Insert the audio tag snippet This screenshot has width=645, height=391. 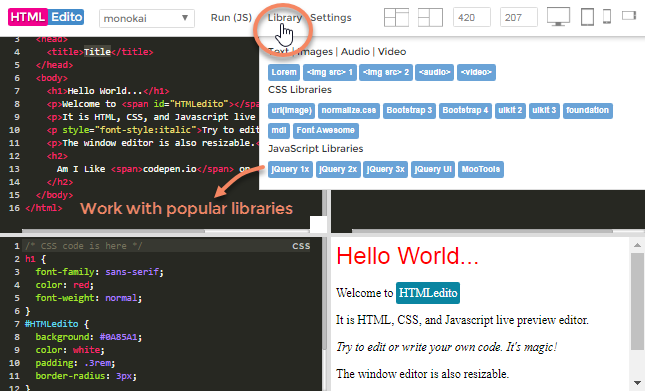(434, 72)
